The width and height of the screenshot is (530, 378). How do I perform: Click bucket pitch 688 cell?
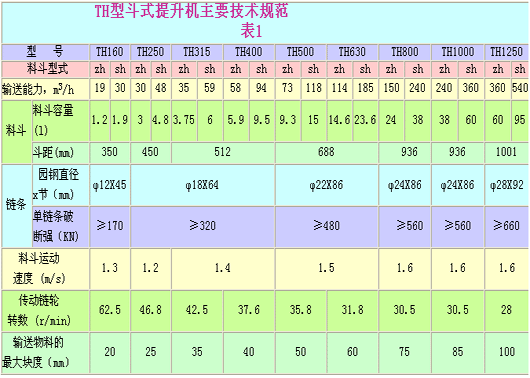pyautogui.click(x=326, y=152)
